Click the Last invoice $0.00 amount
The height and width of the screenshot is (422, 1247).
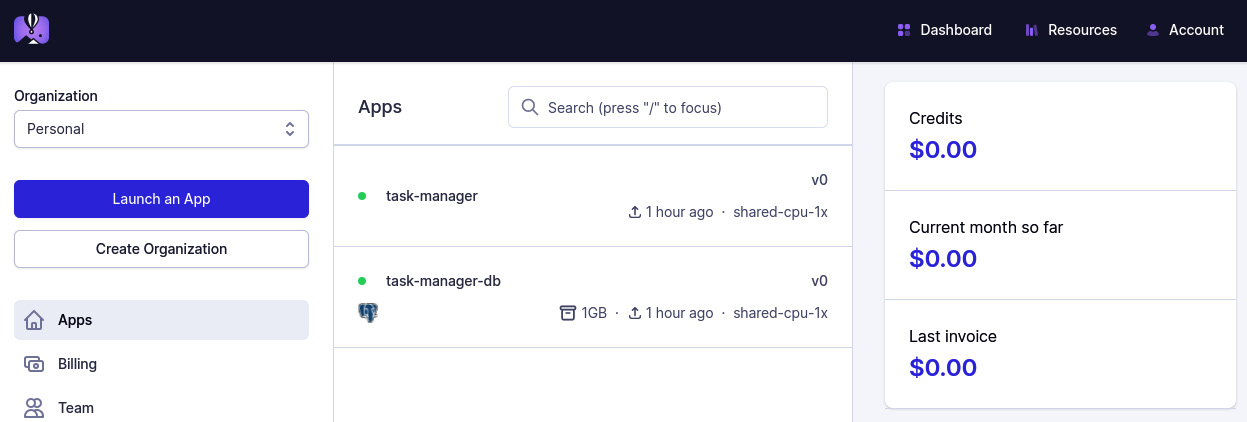pos(943,368)
